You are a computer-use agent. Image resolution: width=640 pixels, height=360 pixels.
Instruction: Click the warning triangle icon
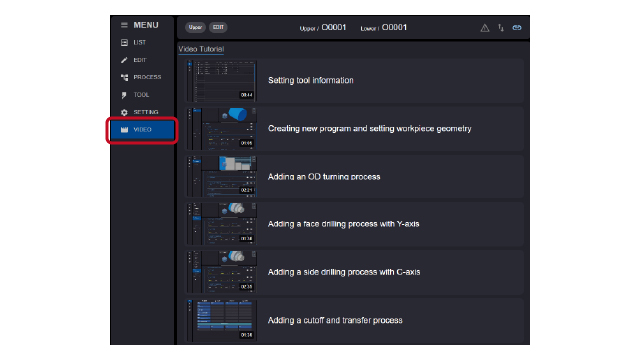pos(484,28)
